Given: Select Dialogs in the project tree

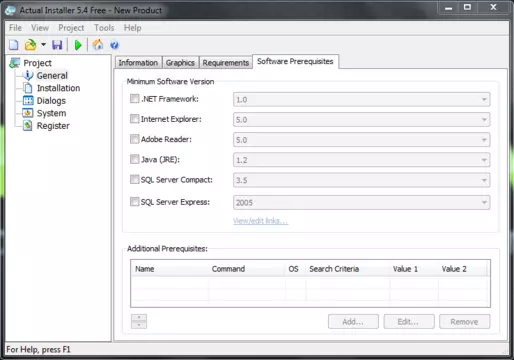Looking at the screenshot, I should 51,101.
